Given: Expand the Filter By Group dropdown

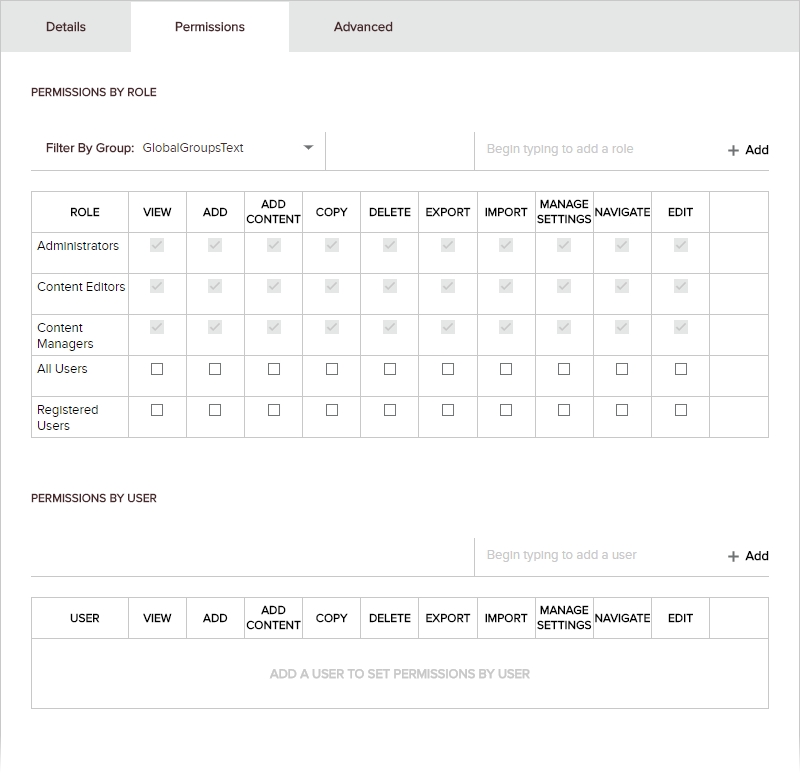Looking at the screenshot, I should [308, 148].
